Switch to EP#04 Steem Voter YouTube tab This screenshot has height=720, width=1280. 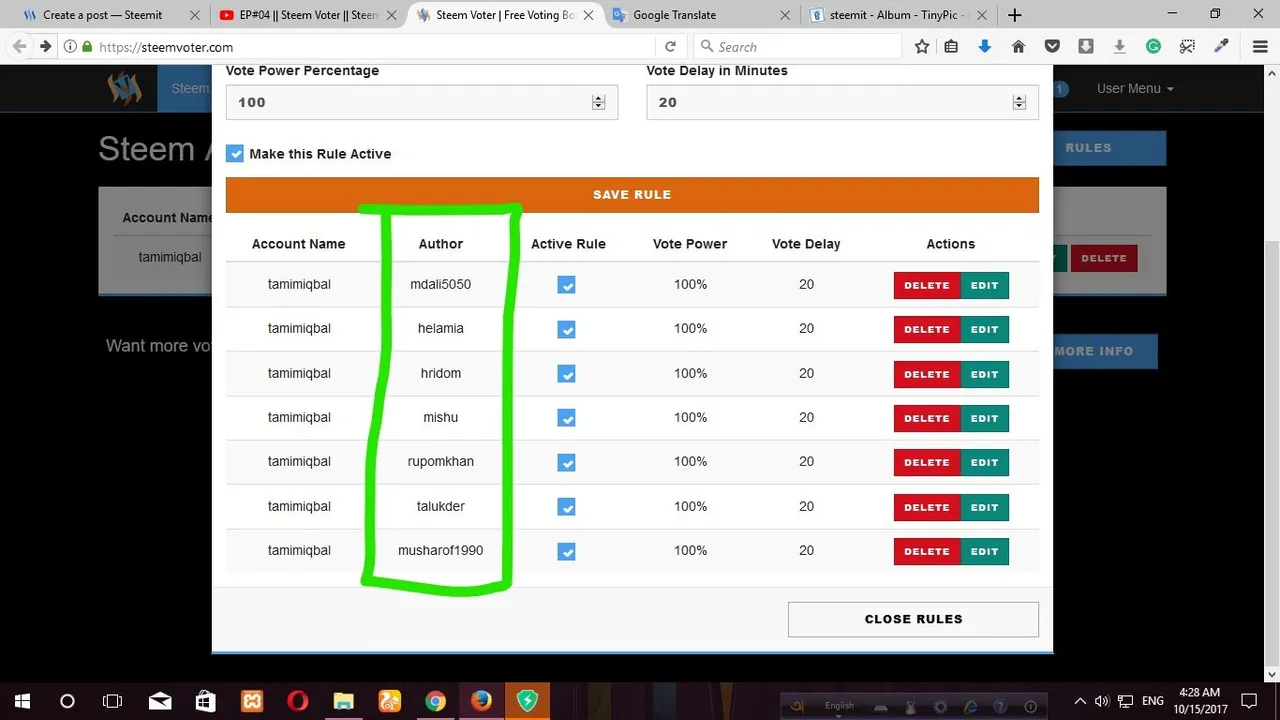point(309,15)
